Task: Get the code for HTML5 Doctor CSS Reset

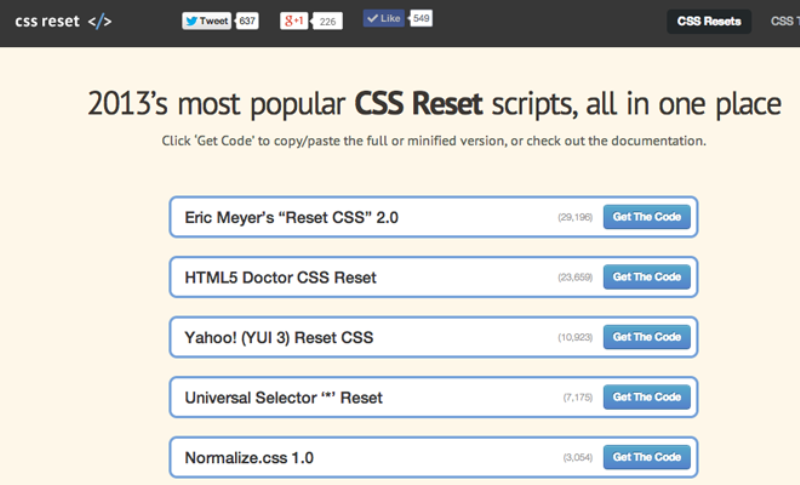Action: [x=646, y=277]
